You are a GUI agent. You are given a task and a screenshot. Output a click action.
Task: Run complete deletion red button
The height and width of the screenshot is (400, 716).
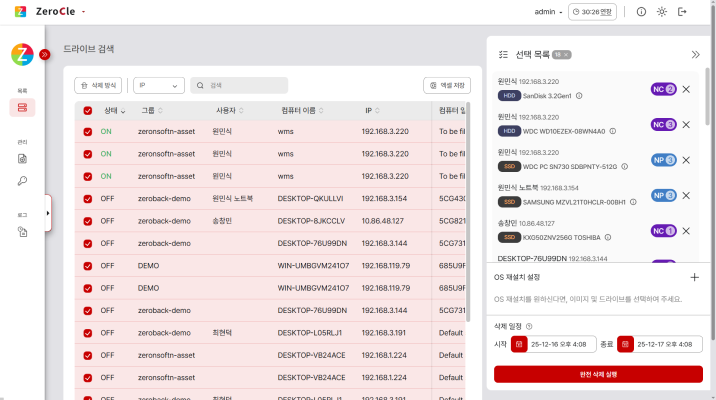pos(598,374)
